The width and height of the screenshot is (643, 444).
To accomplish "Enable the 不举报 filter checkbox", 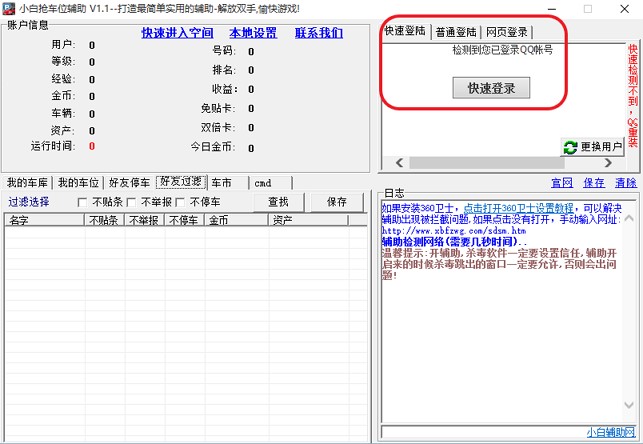I will coord(131,202).
